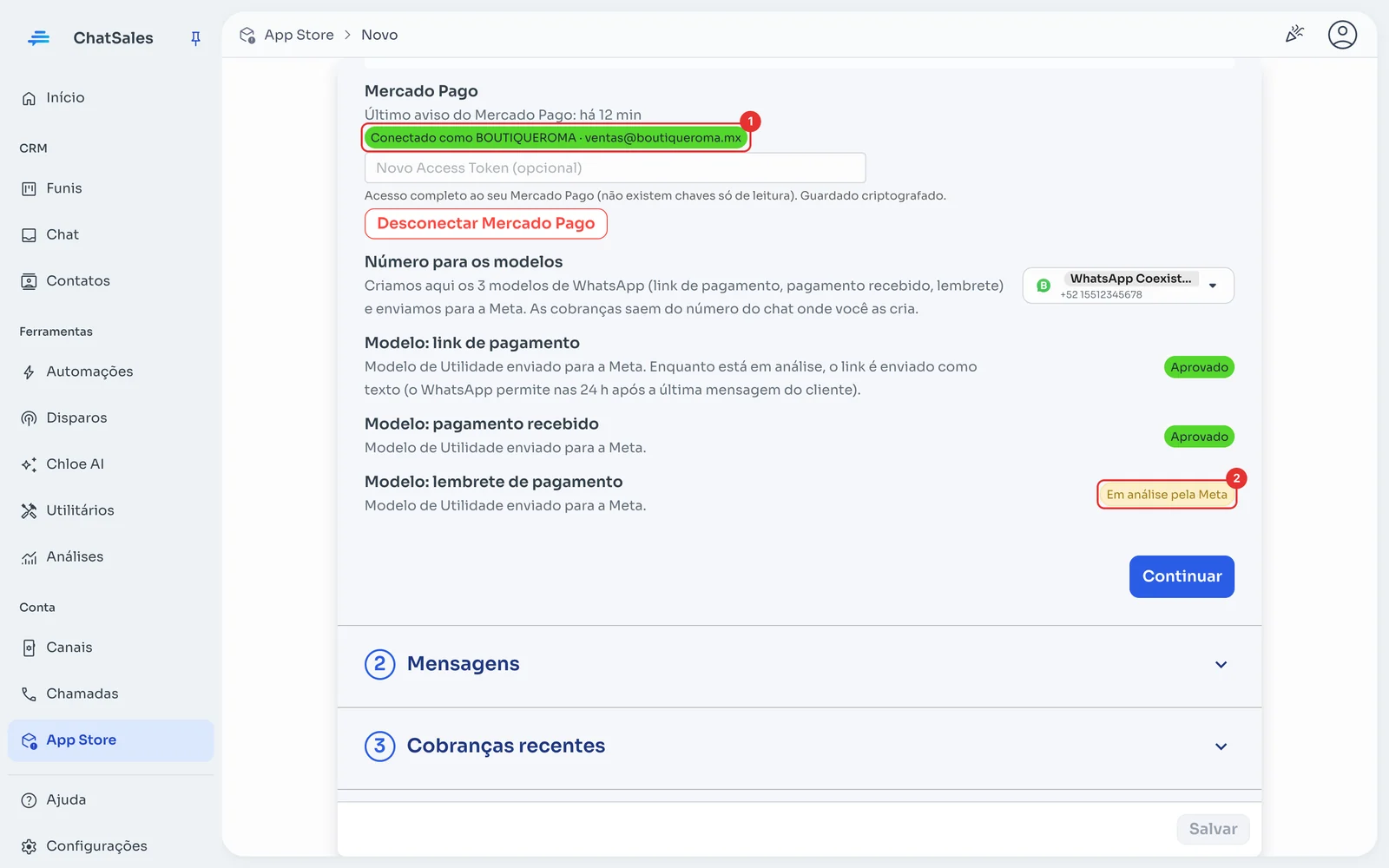Image resolution: width=1389 pixels, height=868 pixels.
Task: Click the party popper icon in header
Action: tap(1294, 35)
